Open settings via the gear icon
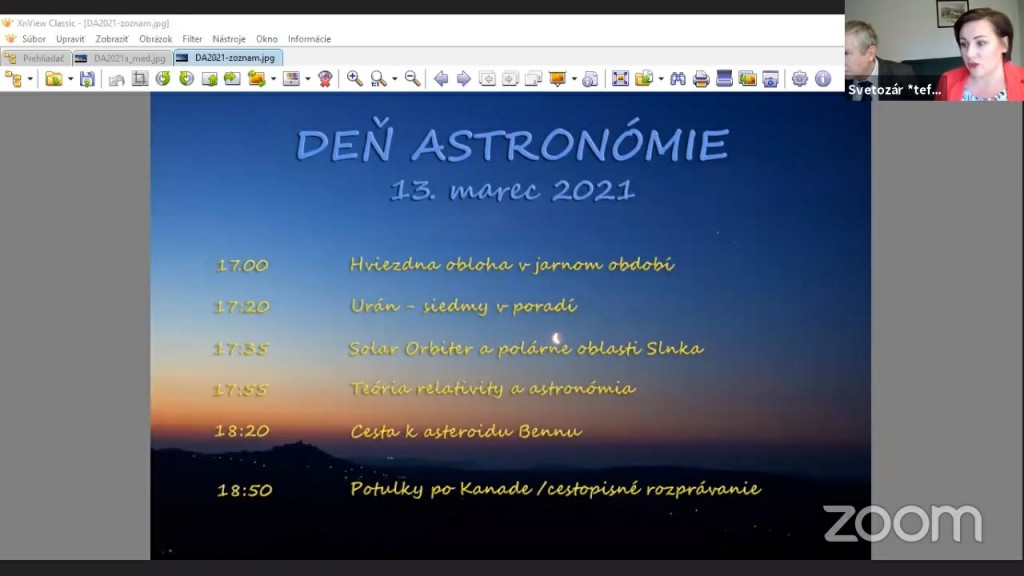Screen dimensions: 1024x576 coord(799,79)
